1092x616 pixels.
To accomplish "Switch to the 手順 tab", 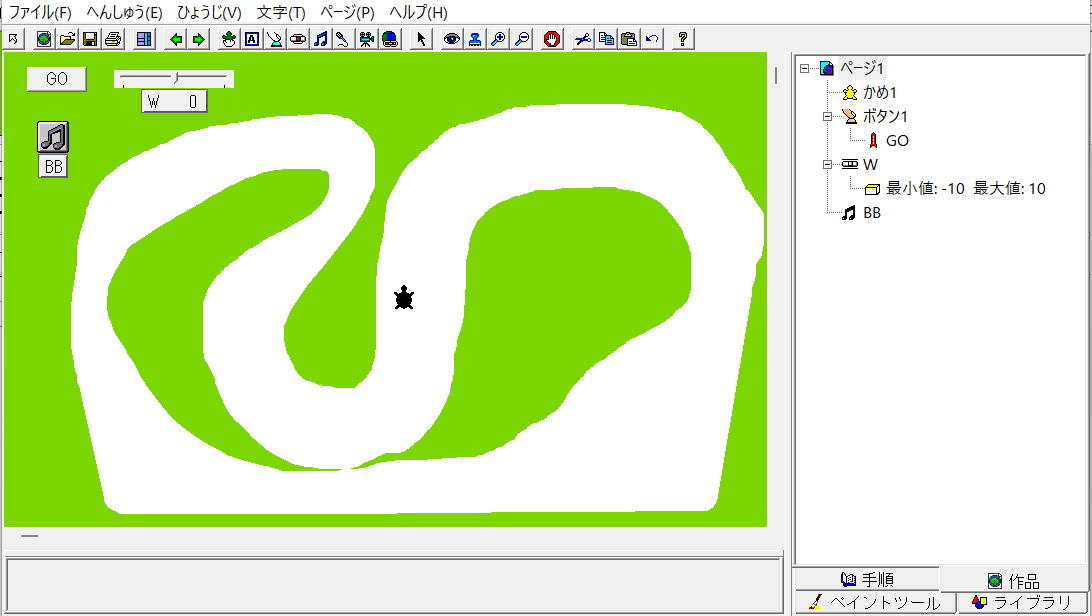I will 867,579.
